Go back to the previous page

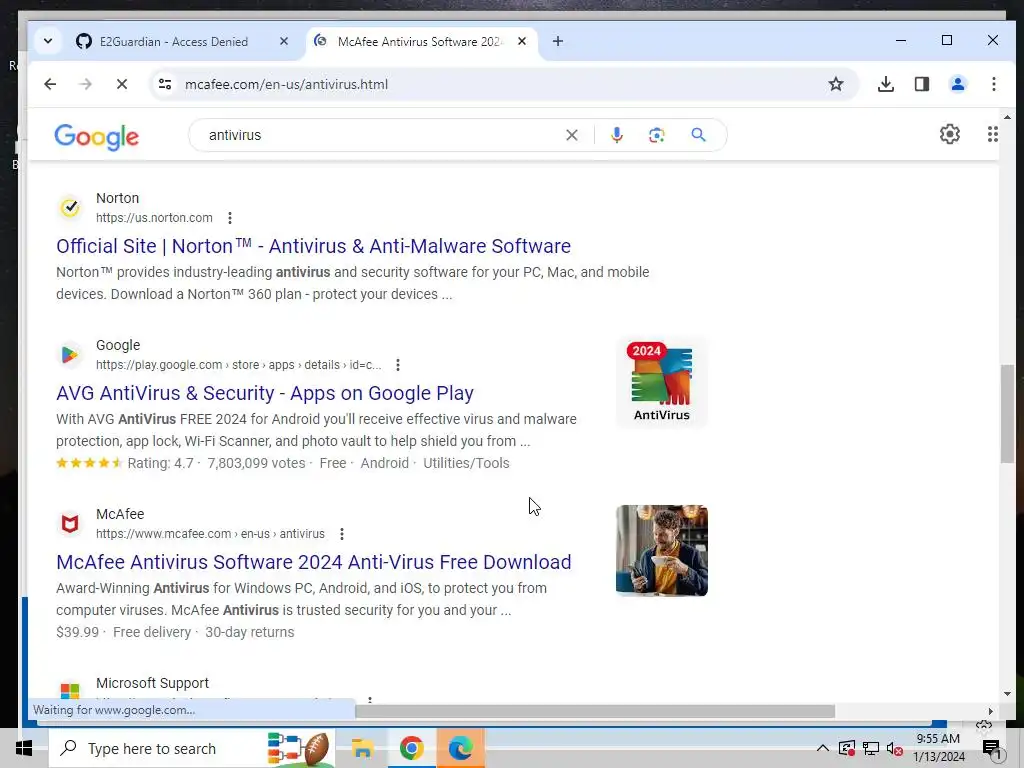tap(50, 84)
